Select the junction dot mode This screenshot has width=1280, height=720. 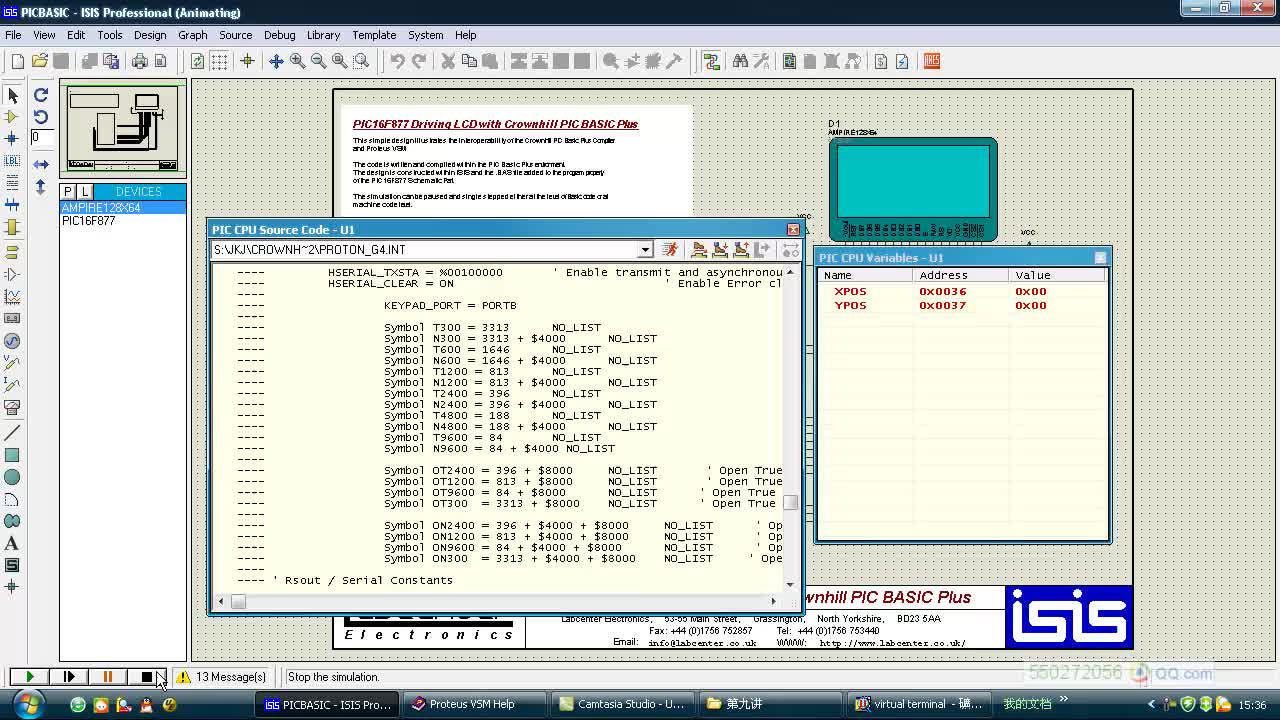[x=13, y=139]
